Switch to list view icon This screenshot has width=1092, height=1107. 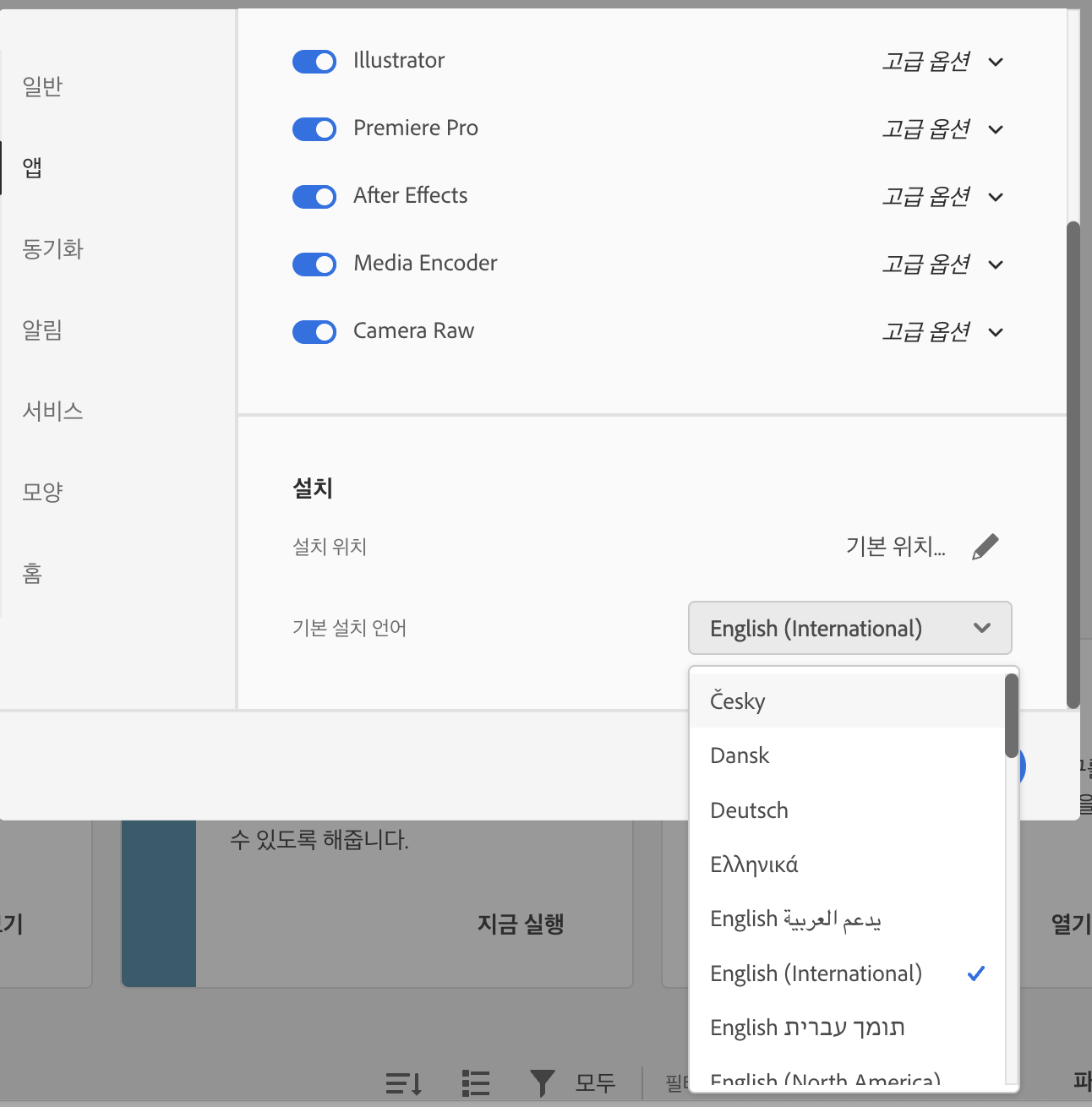(x=476, y=1082)
